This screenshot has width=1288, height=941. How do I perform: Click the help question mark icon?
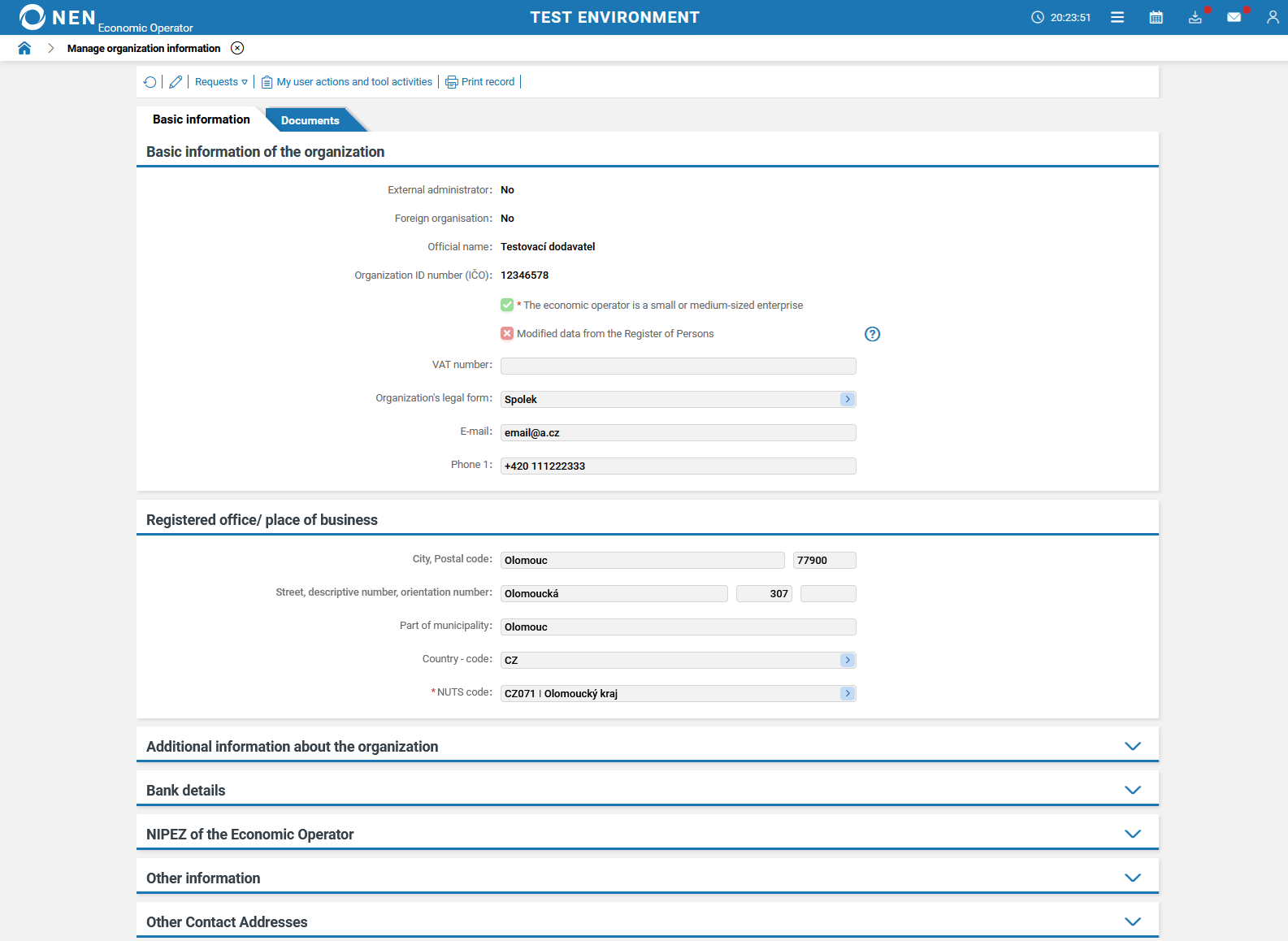point(872,334)
